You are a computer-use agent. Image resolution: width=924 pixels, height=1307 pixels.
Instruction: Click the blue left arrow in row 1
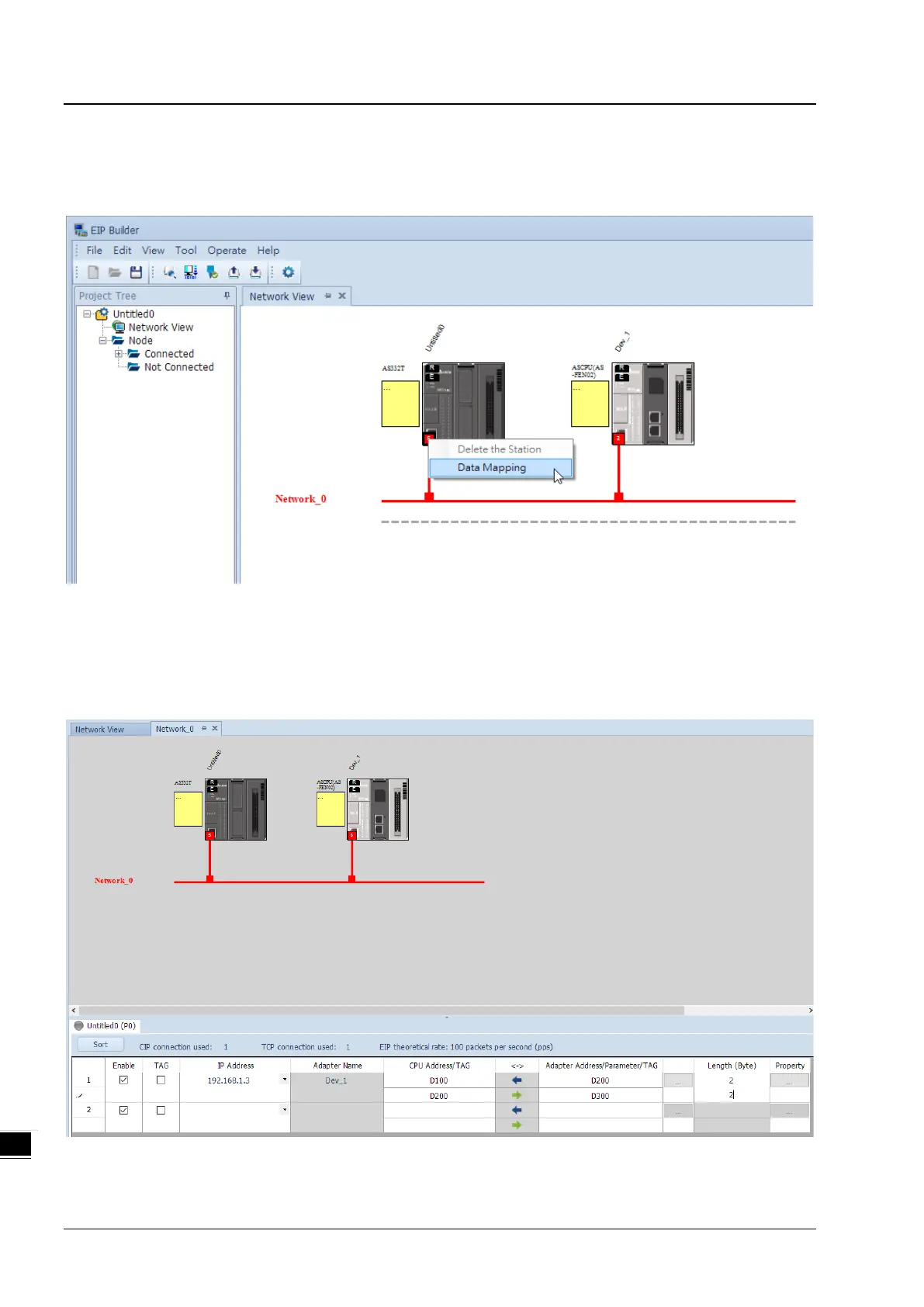[517, 1080]
